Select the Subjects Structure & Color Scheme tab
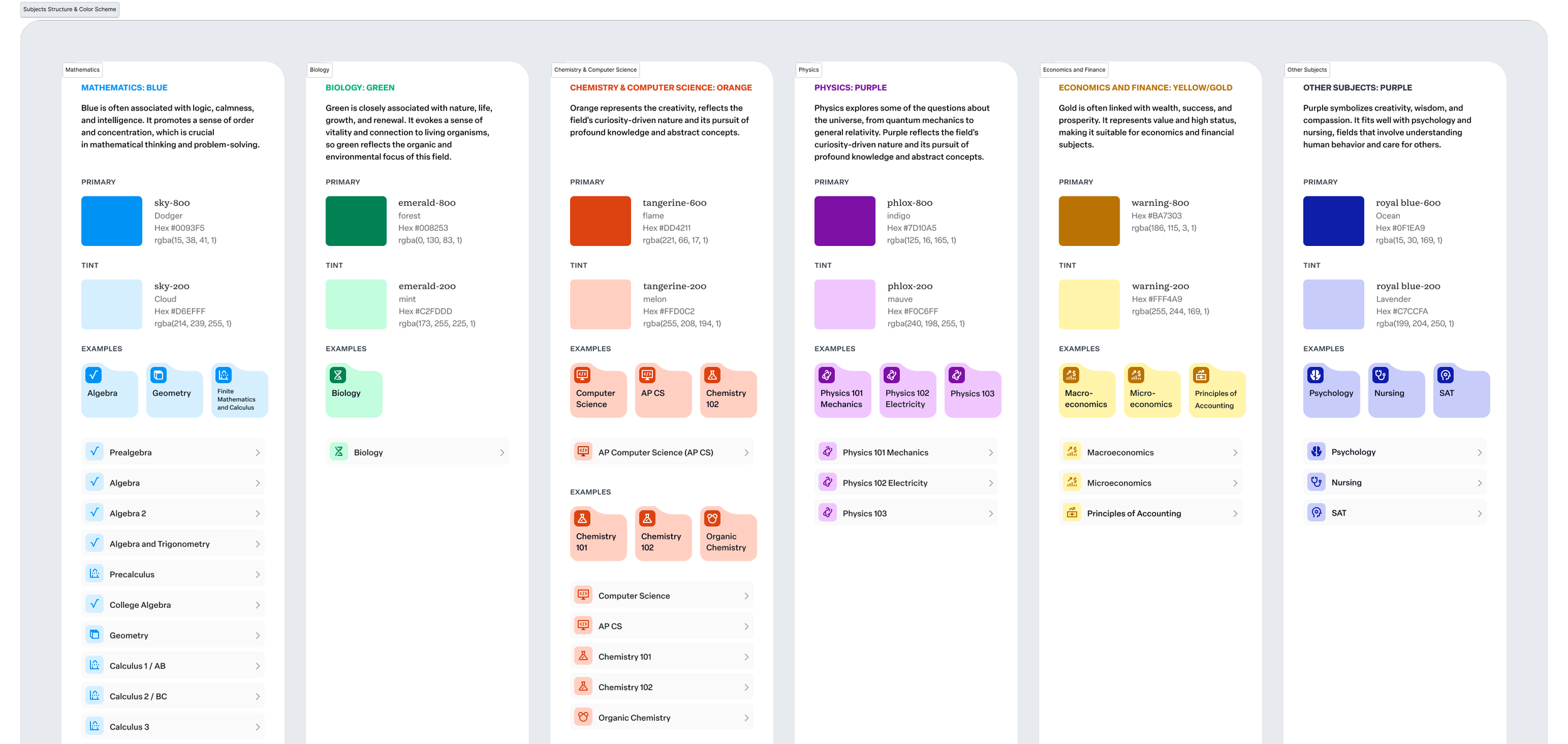This screenshot has width=1568, height=744. 70,9
